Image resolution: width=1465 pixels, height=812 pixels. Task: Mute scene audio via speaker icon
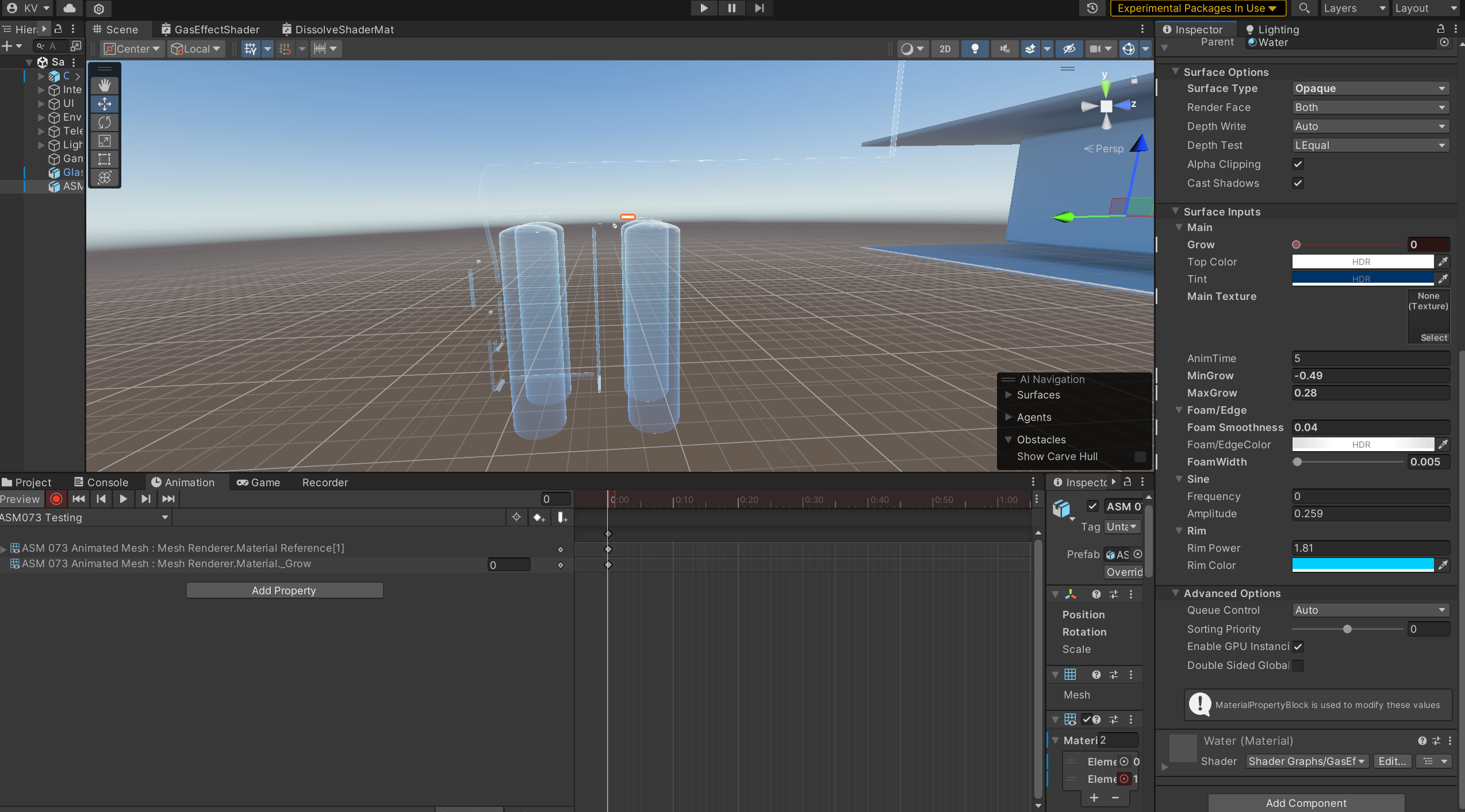[1004, 49]
